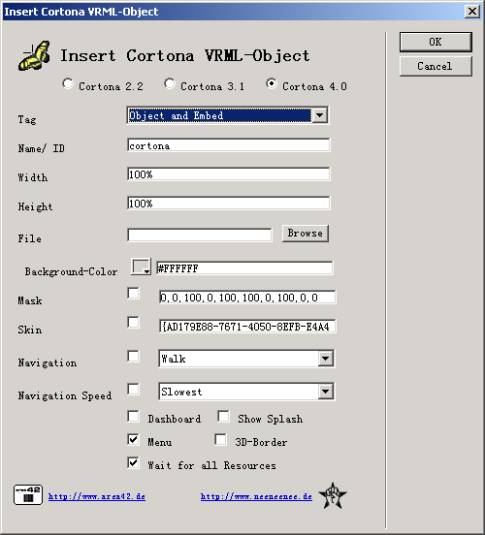The image size is (485, 535).
Task: Open the http://www.neeneenee.de link
Action: (256, 496)
